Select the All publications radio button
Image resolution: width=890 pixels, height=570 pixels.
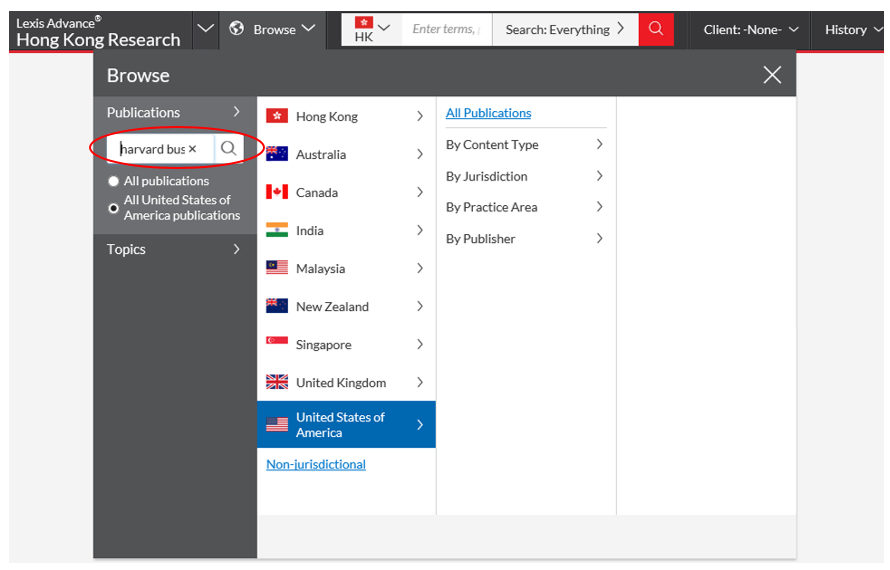[x=114, y=181]
